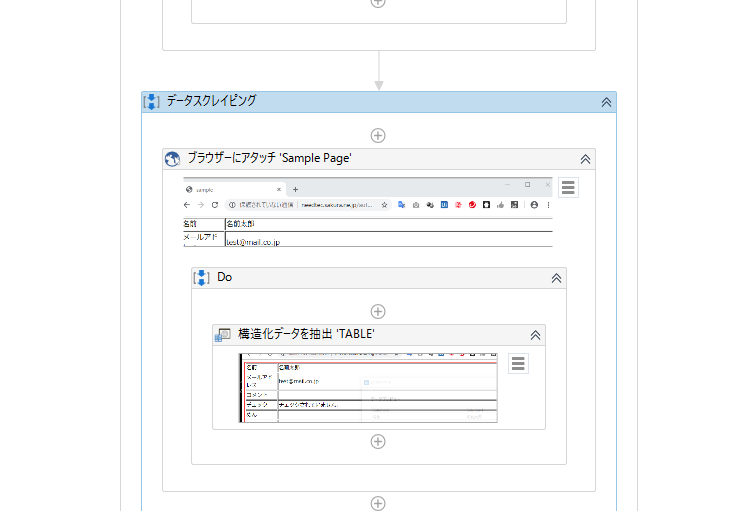Click the Sample Page browser screenshot thumbnail
Screen dimensions: 729x511
pyautogui.click(x=368, y=212)
